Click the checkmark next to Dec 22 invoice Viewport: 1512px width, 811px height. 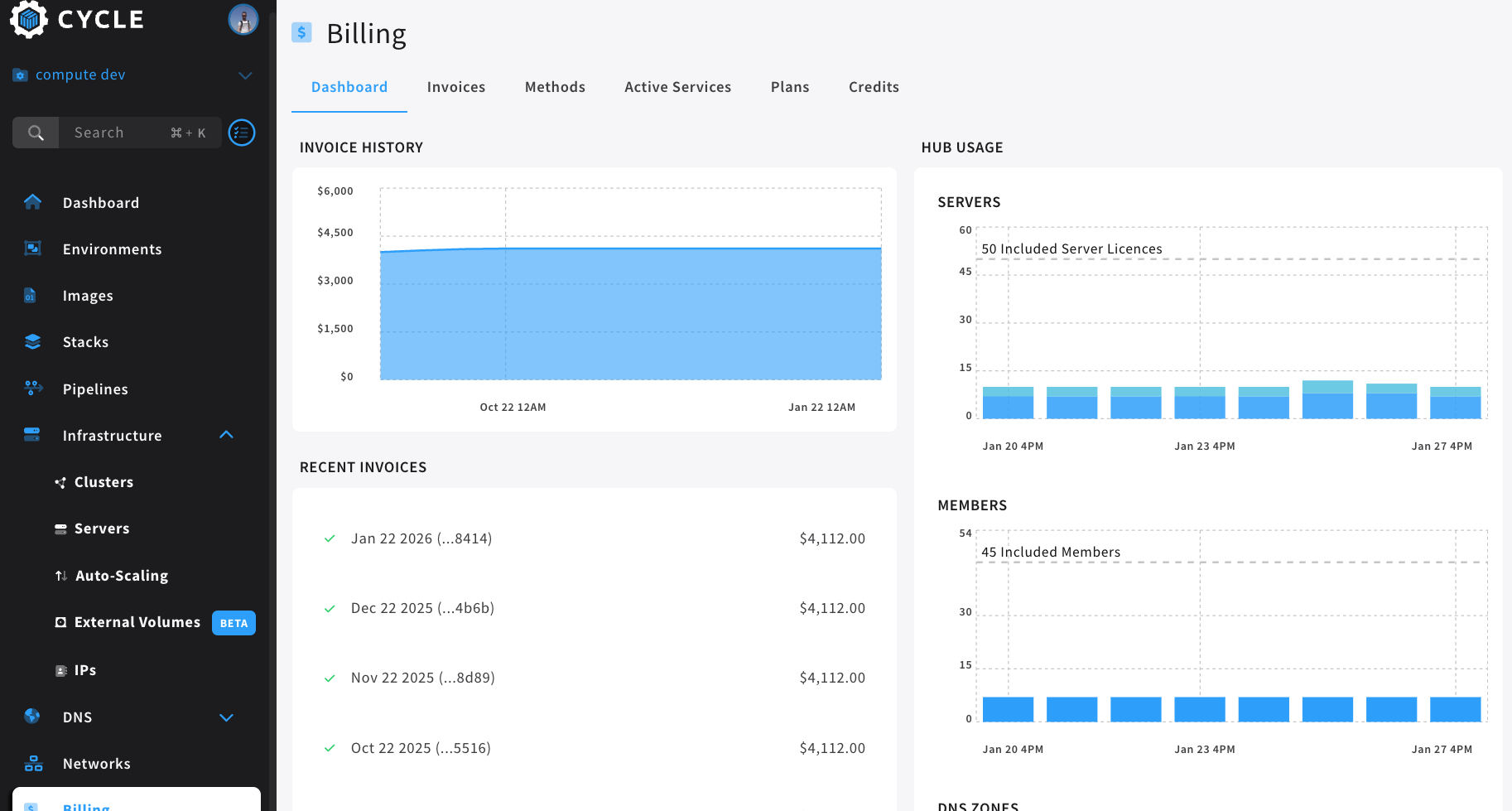coord(329,607)
